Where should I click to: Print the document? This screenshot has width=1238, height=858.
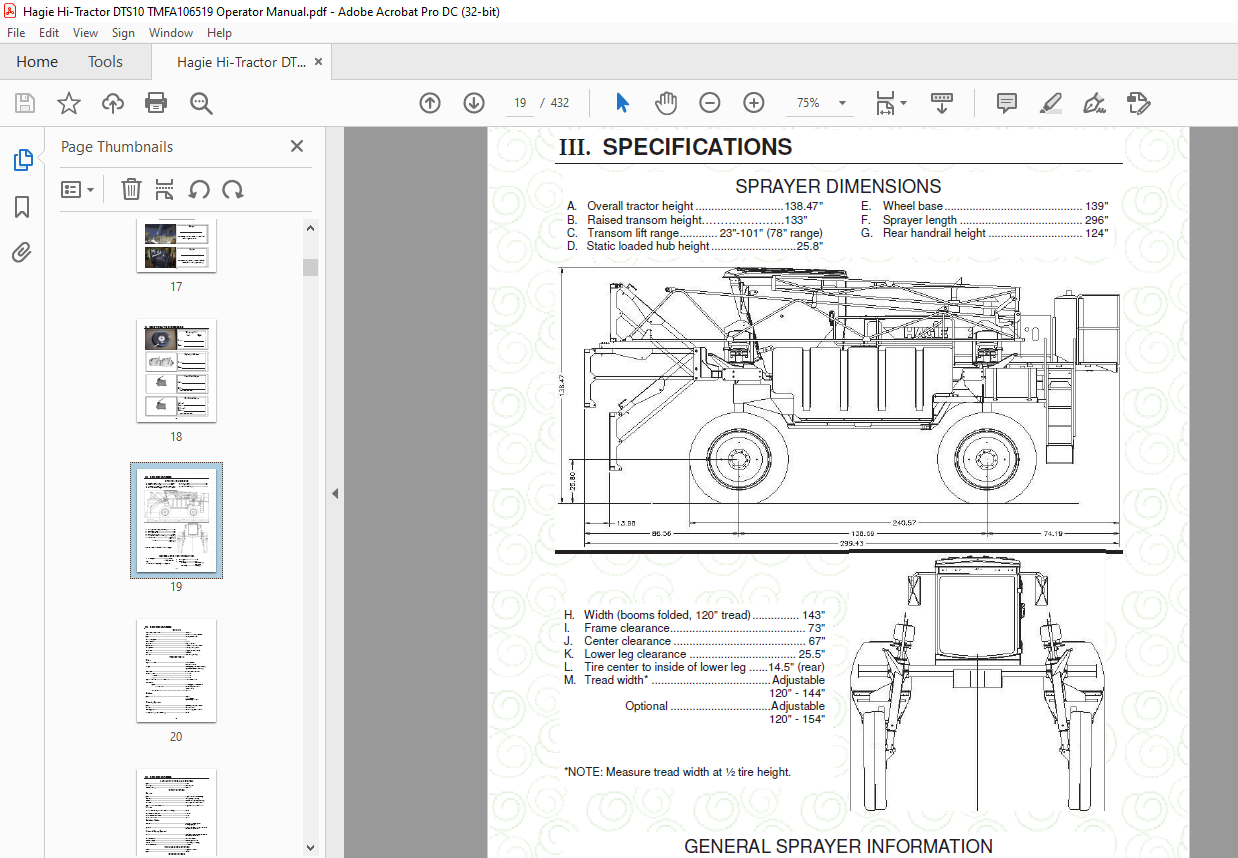pos(156,103)
